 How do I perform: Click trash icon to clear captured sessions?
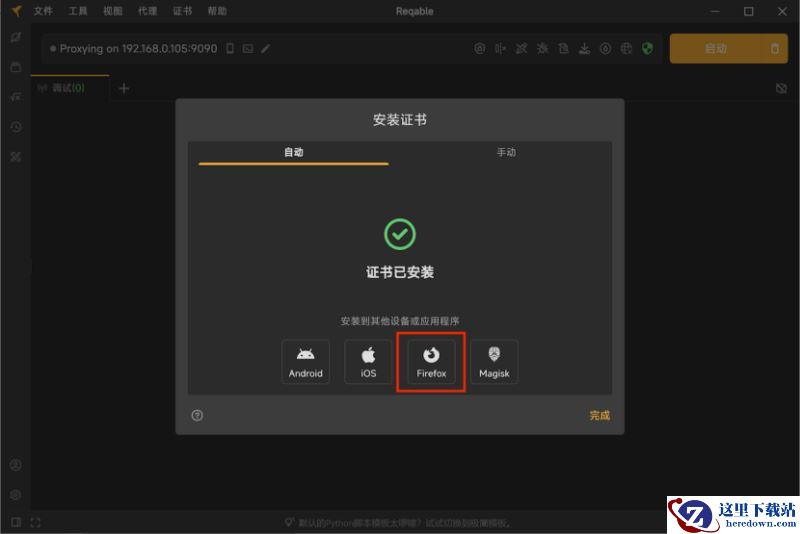click(x=774, y=48)
